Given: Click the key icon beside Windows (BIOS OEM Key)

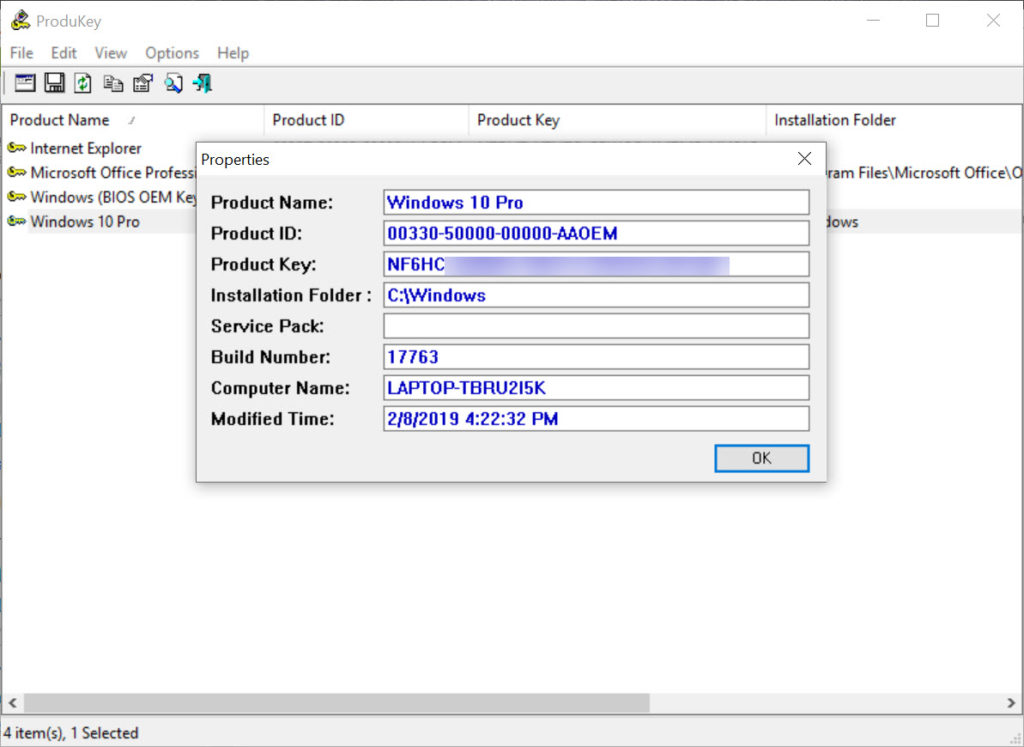Looking at the screenshot, I should pos(16,197).
